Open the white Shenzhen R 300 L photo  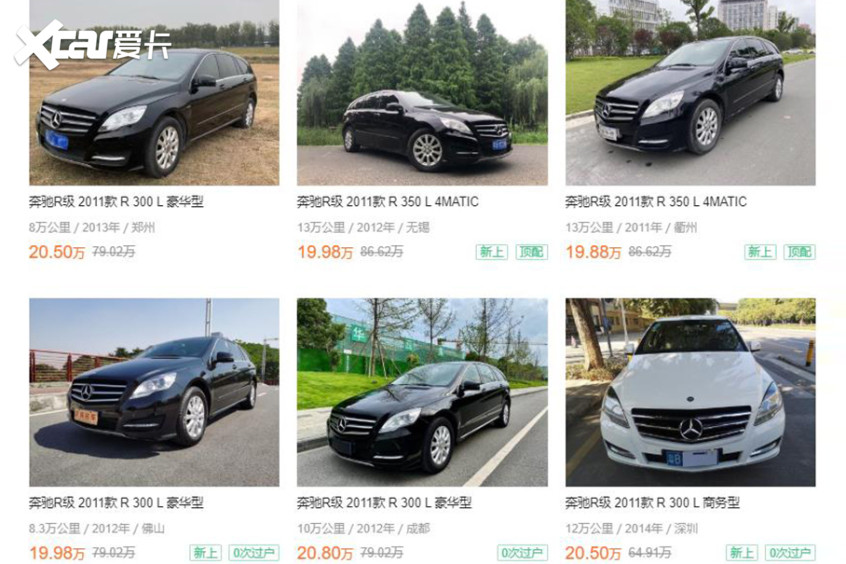click(690, 392)
